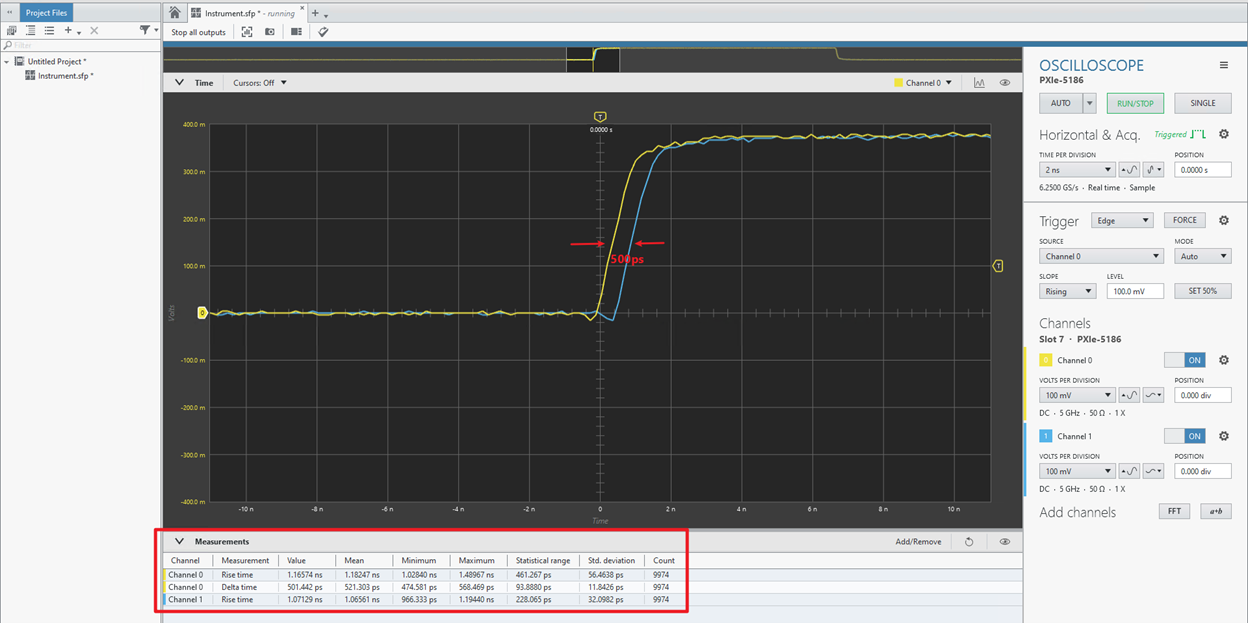This screenshot has height=623, width=1248.
Task: Open the add-new-item plus dropdown in Project Files
Action: click(x=73, y=31)
